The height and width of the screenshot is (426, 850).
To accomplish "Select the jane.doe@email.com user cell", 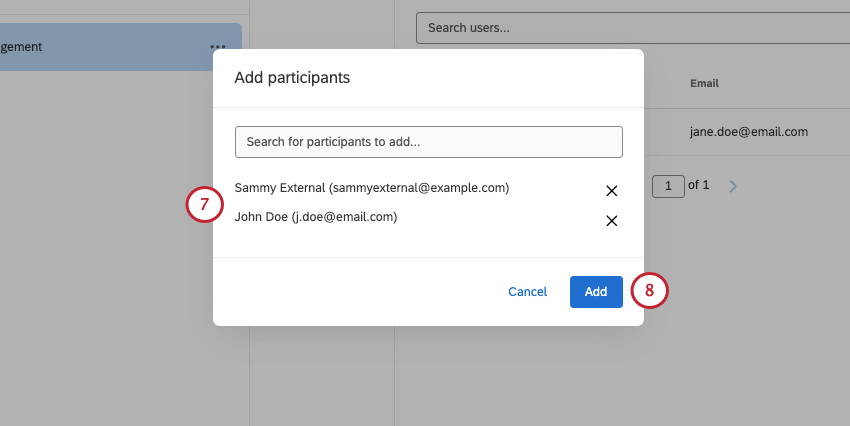I will [x=748, y=131].
